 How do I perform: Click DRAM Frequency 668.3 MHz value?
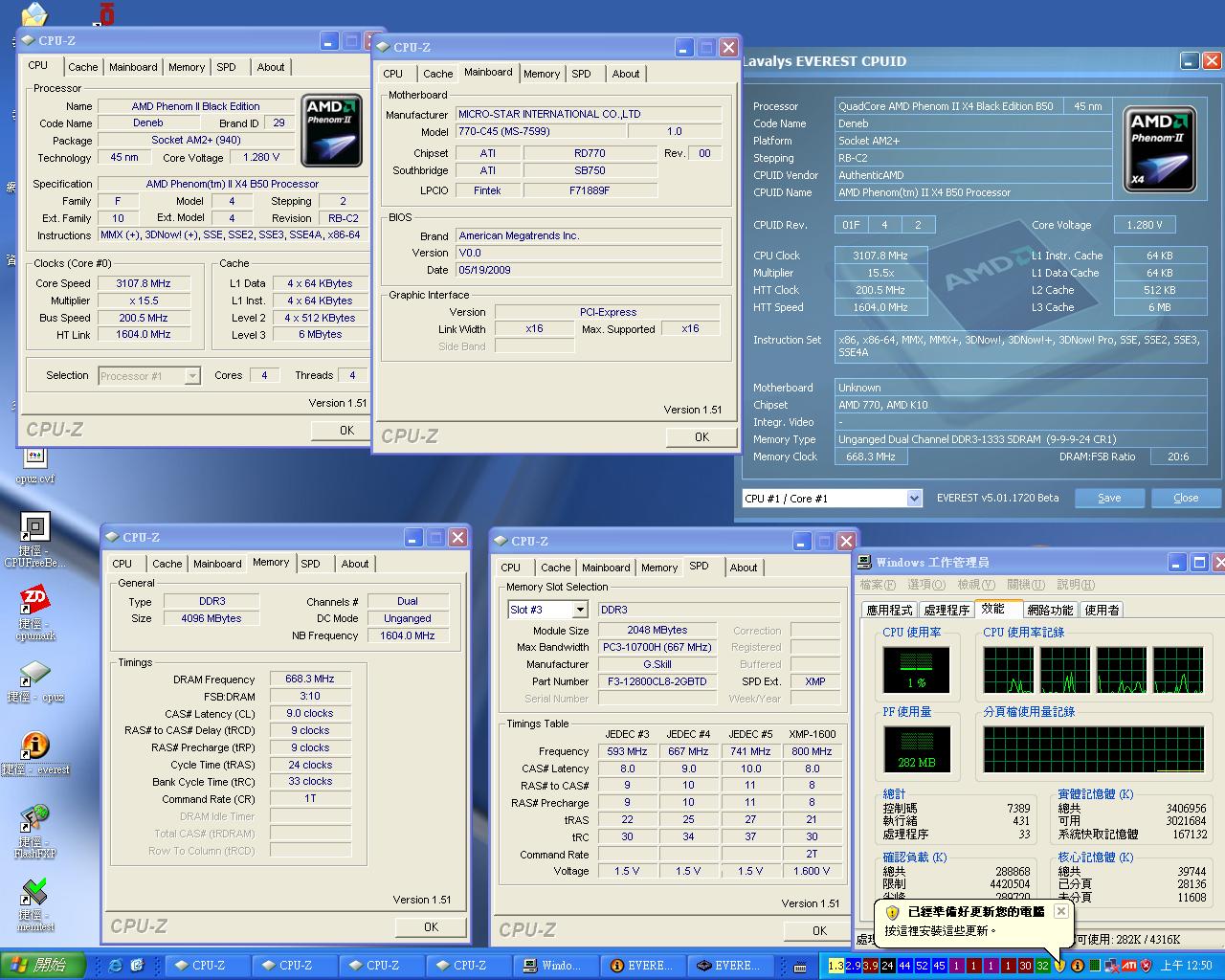(x=310, y=679)
